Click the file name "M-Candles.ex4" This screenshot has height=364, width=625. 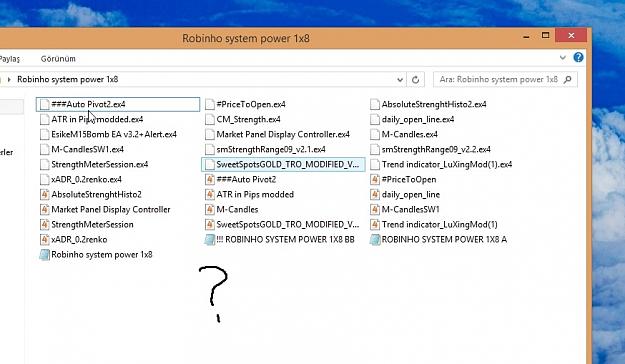[409, 134]
